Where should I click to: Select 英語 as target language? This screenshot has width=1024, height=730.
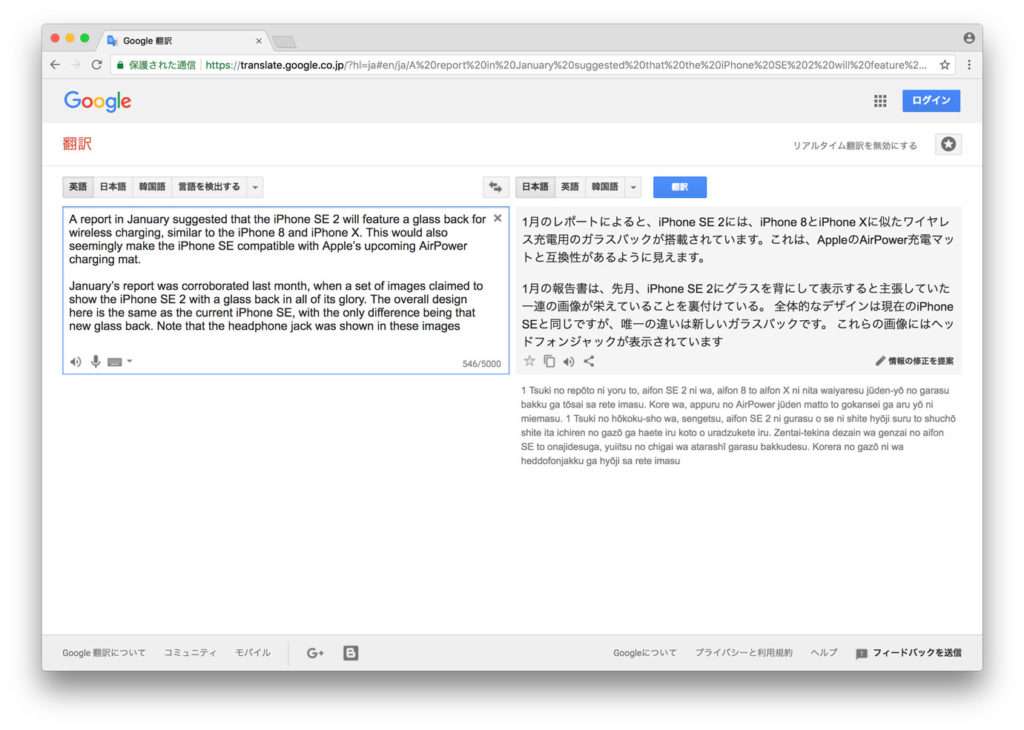click(x=570, y=187)
